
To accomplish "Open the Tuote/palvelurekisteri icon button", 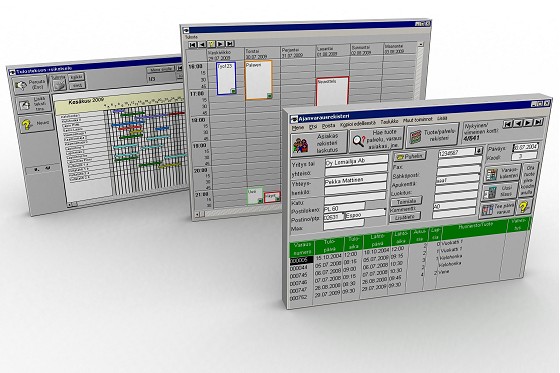I will [x=432, y=135].
